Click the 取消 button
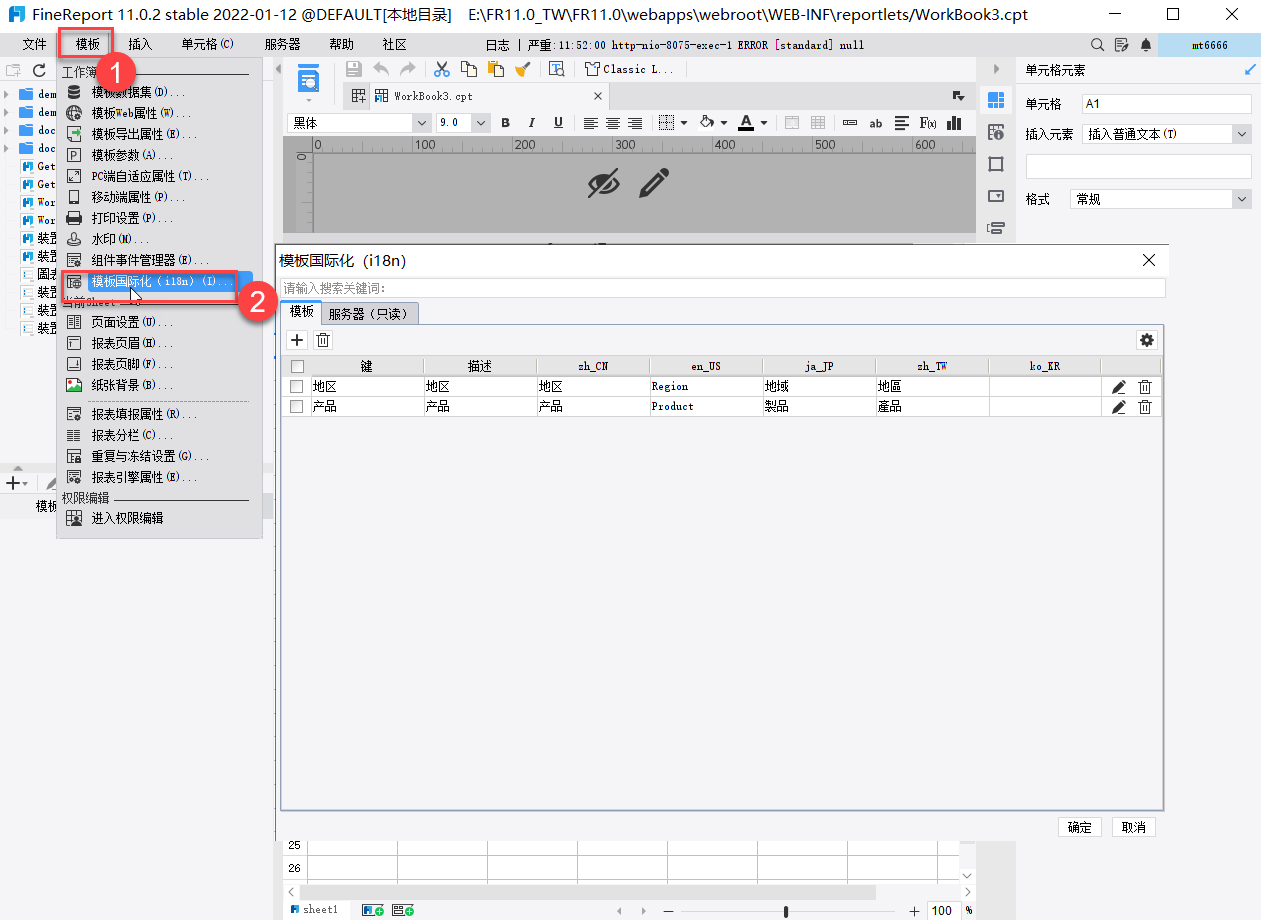This screenshot has width=1261, height=920. tap(1134, 827)
